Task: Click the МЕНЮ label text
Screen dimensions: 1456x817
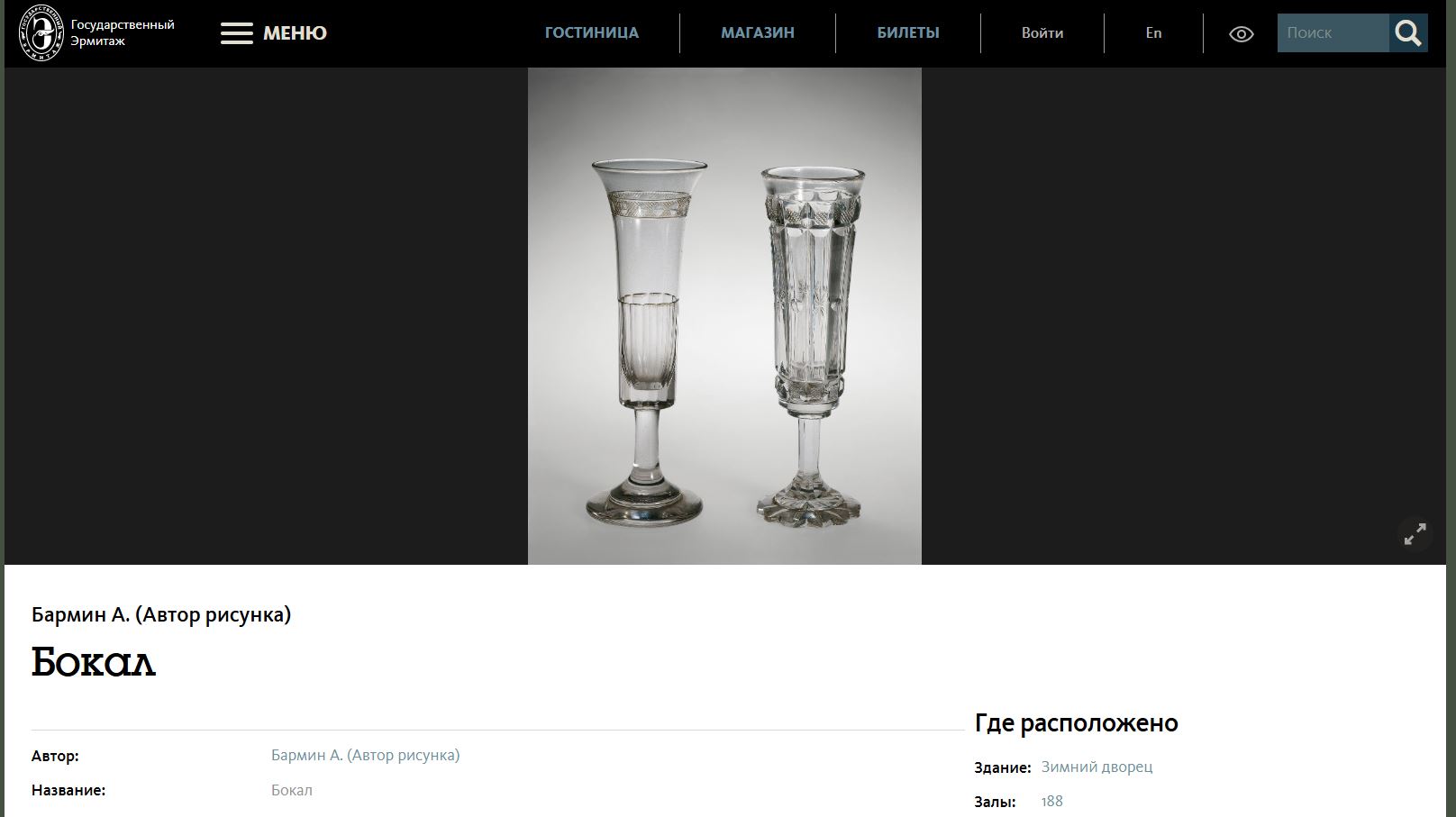Action: [x=295, y=33]
